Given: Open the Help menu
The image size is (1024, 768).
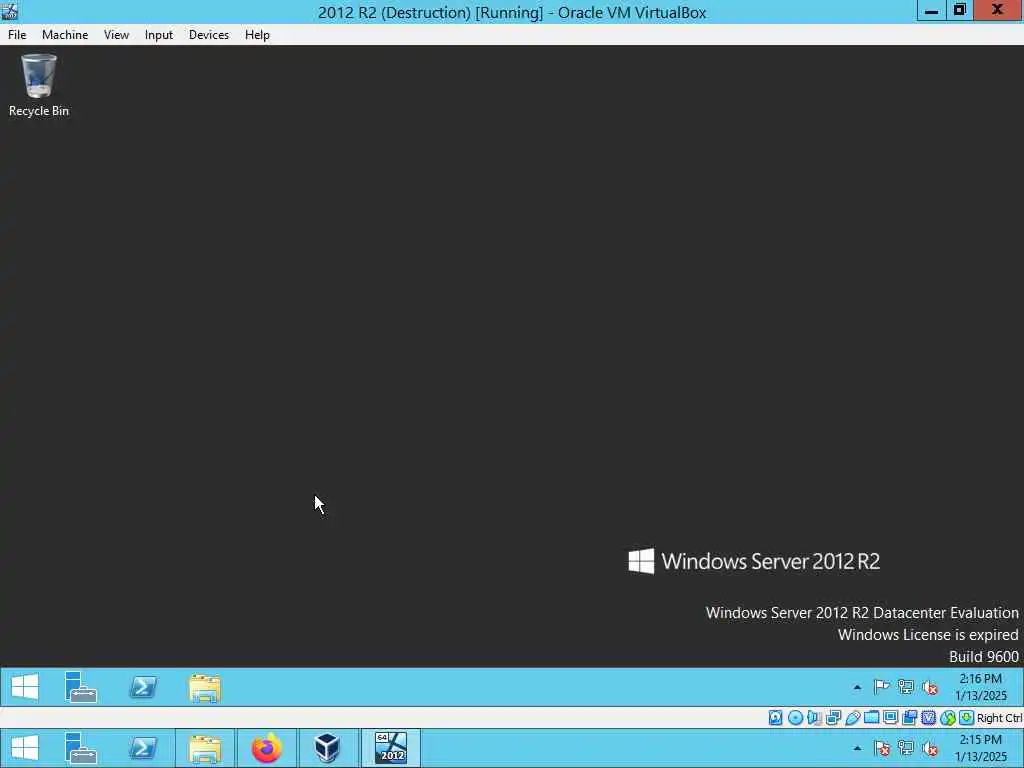Looking at the screenshot, I should pyautogui.click(x=257, y=35).
